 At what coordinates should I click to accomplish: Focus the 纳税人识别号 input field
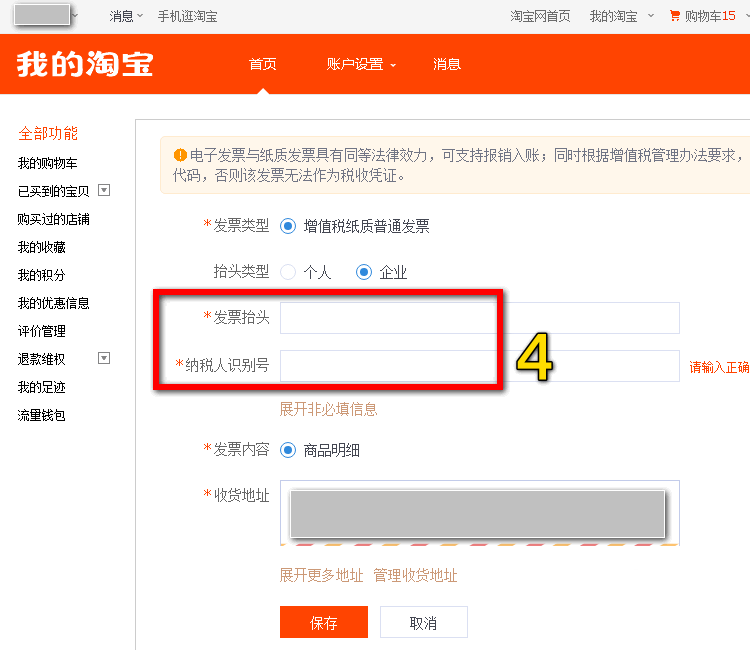479,366
